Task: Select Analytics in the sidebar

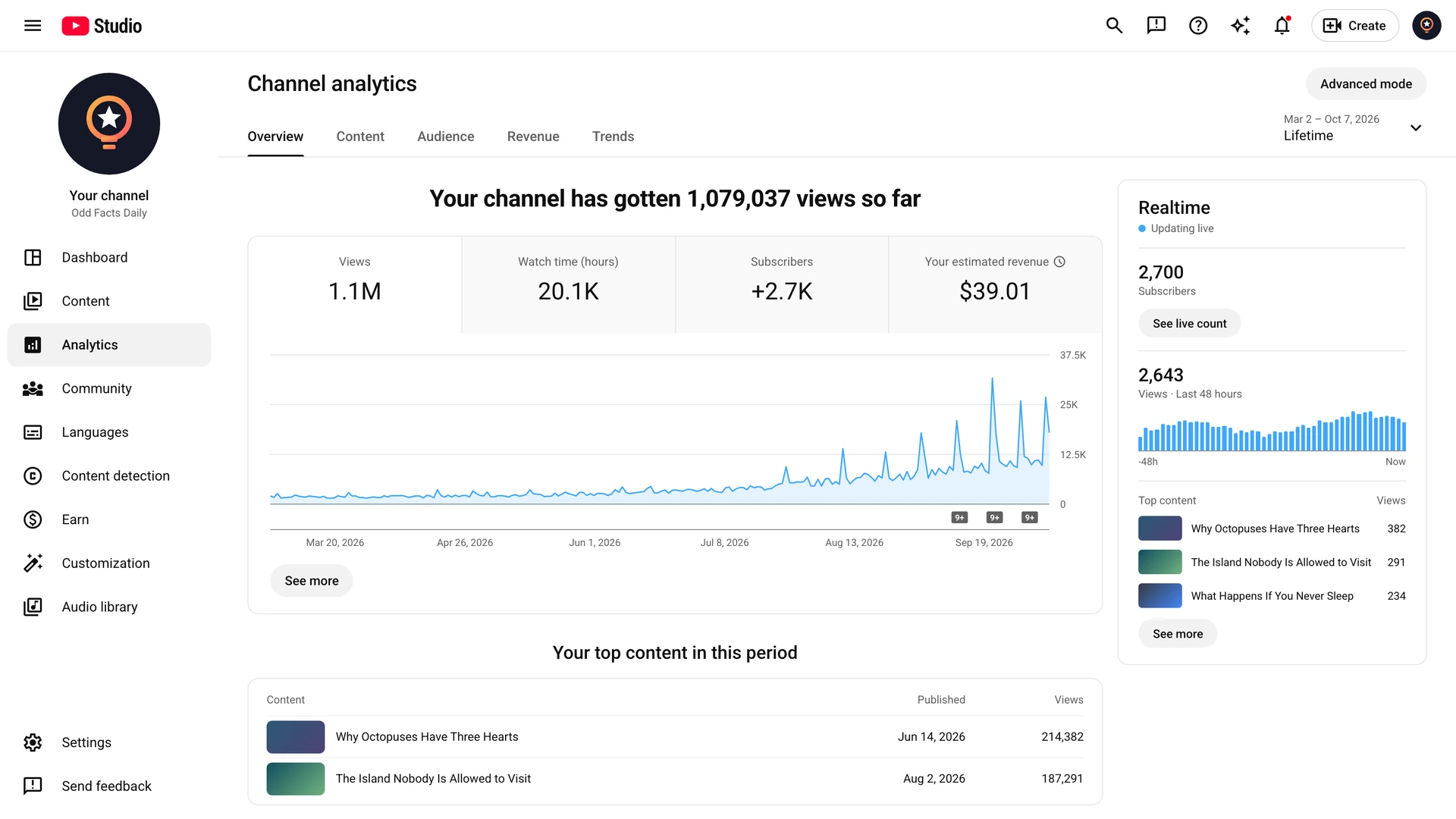Action: [x=109, y=345]
